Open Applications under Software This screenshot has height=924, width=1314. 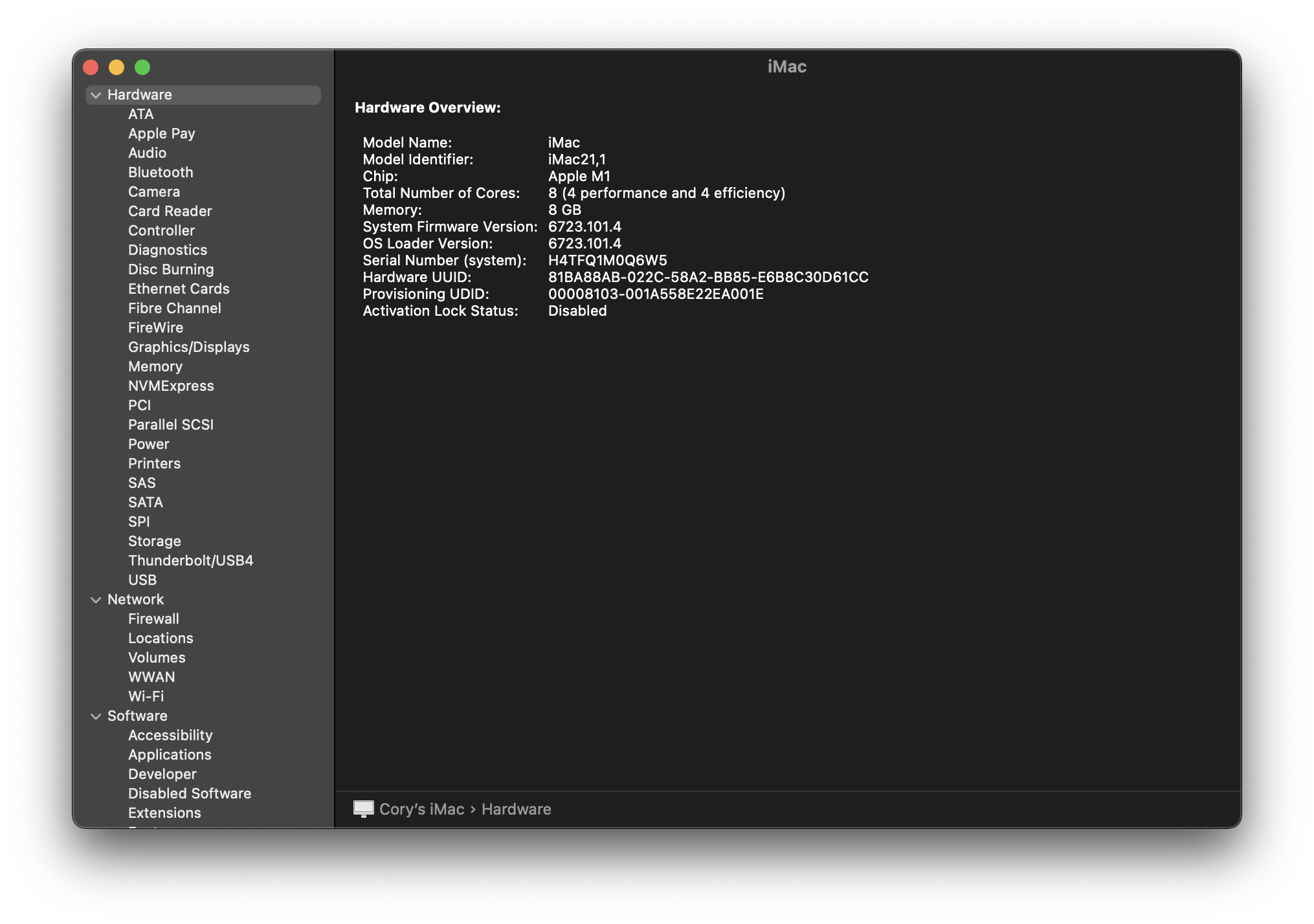tap(170, 754)
